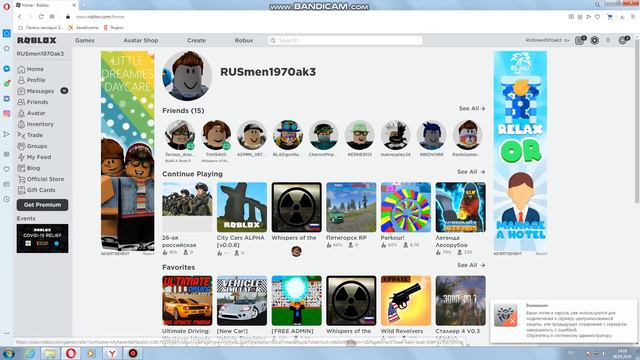Click the heart bookmark icon in the address bar

pos(598,17)
